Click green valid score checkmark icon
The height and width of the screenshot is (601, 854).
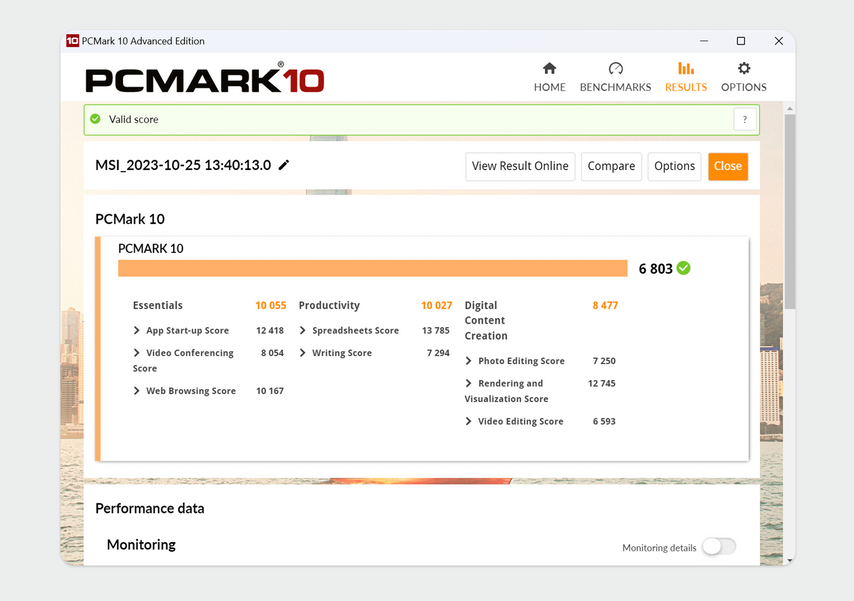tap(95, 119)
